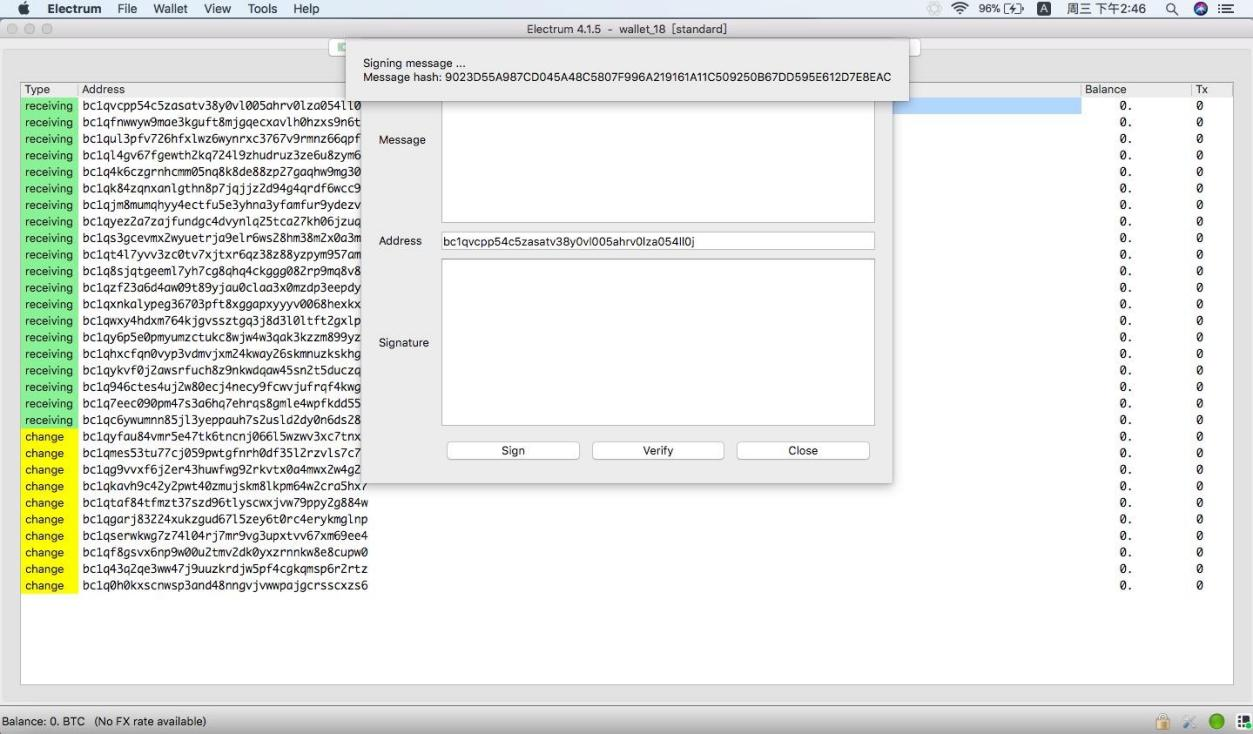Select address row starting bc1qzf23a6d4aw09t89y
This screenshot has width=1253, height=734.
(221, 287)
